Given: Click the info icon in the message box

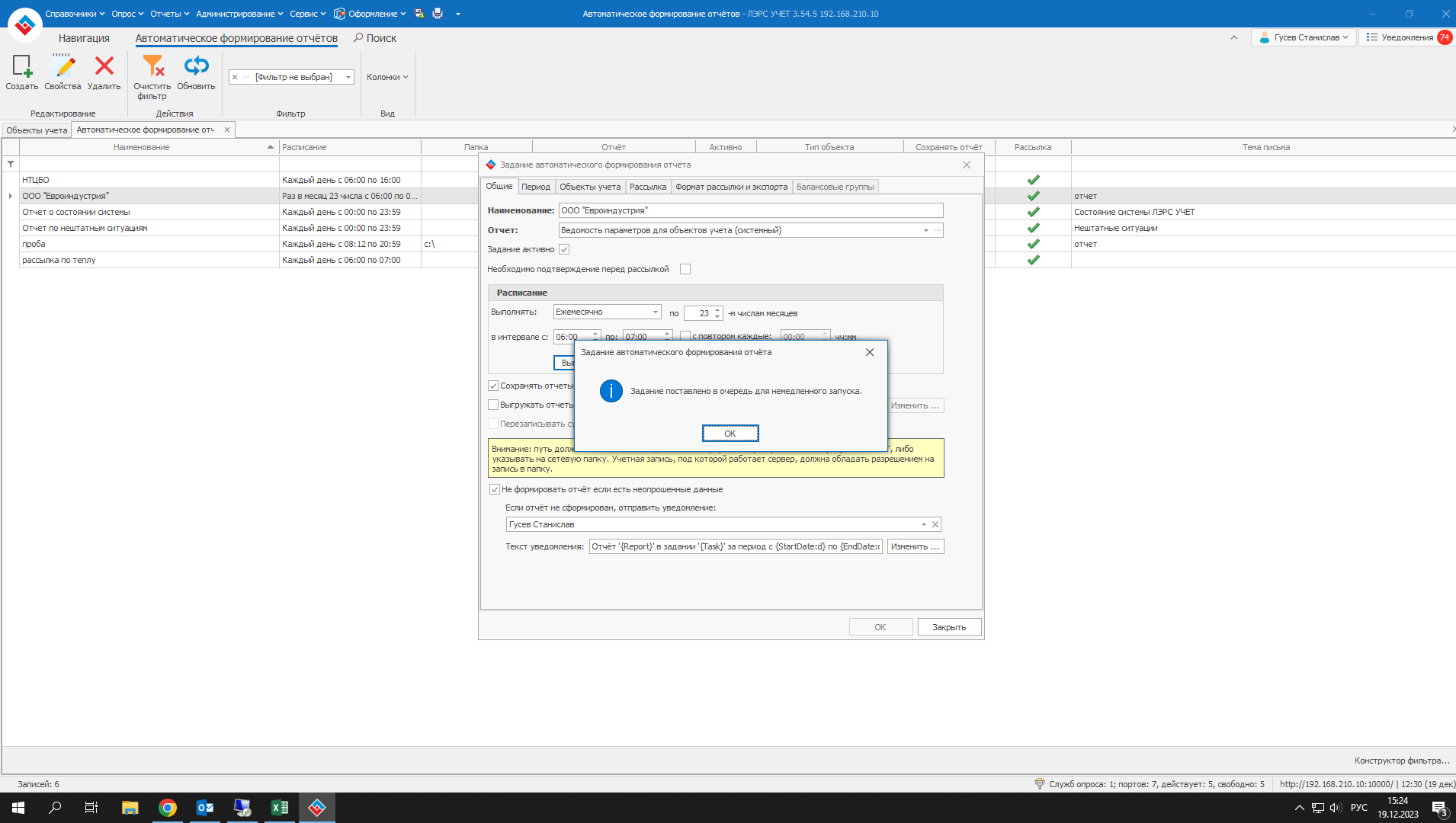Looking at the screenshot, I should click(611, 391).
